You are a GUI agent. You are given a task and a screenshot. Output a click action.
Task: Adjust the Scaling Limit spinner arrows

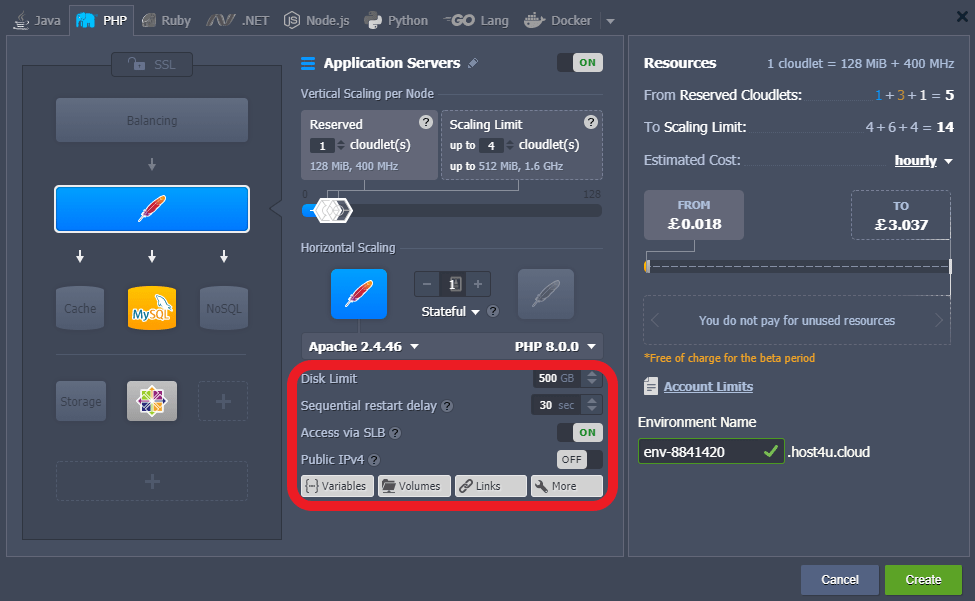(510, 145)
